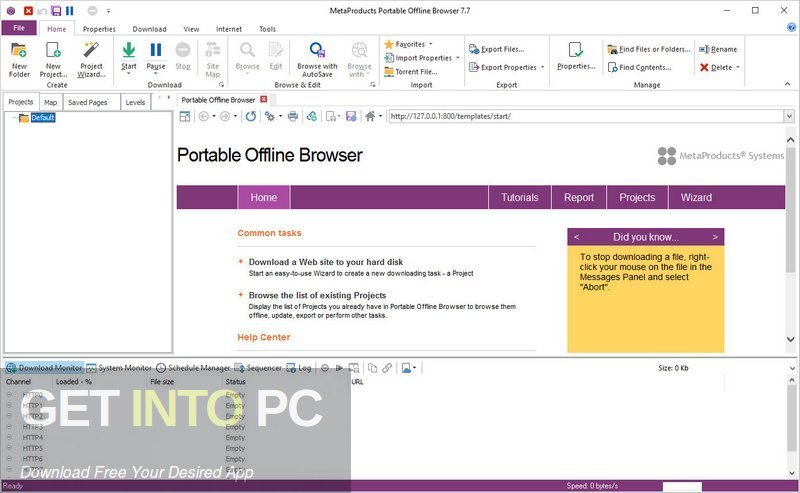
Task: Click the page's scroll down arrow
Action: [x=790, y=339]
